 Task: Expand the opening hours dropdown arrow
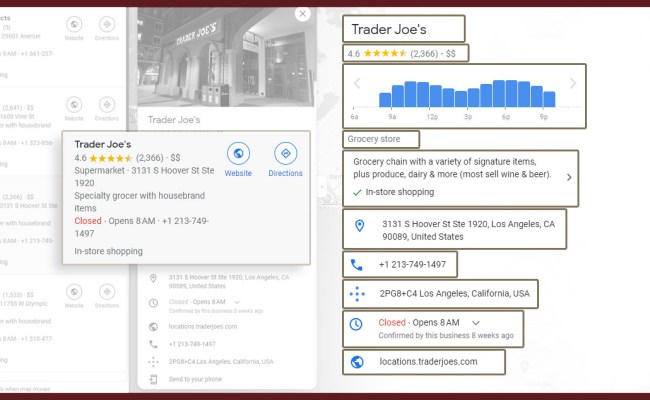pyautogui.click(x=476, y=323)
